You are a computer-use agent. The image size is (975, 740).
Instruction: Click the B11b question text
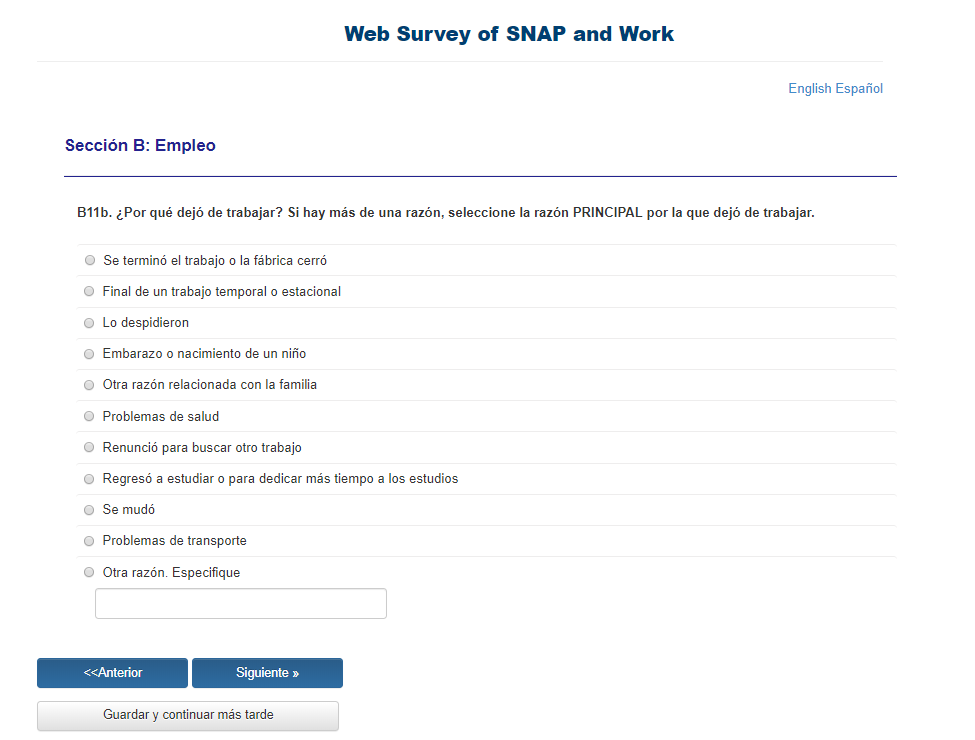[446, 213]
